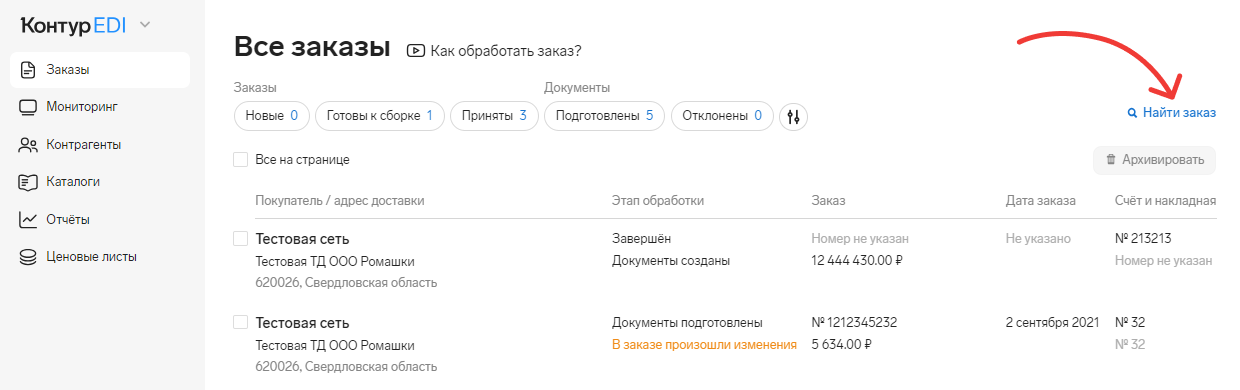
Task: Select the first Тестовая сеть order checkbox
Action: pos(240,239)
